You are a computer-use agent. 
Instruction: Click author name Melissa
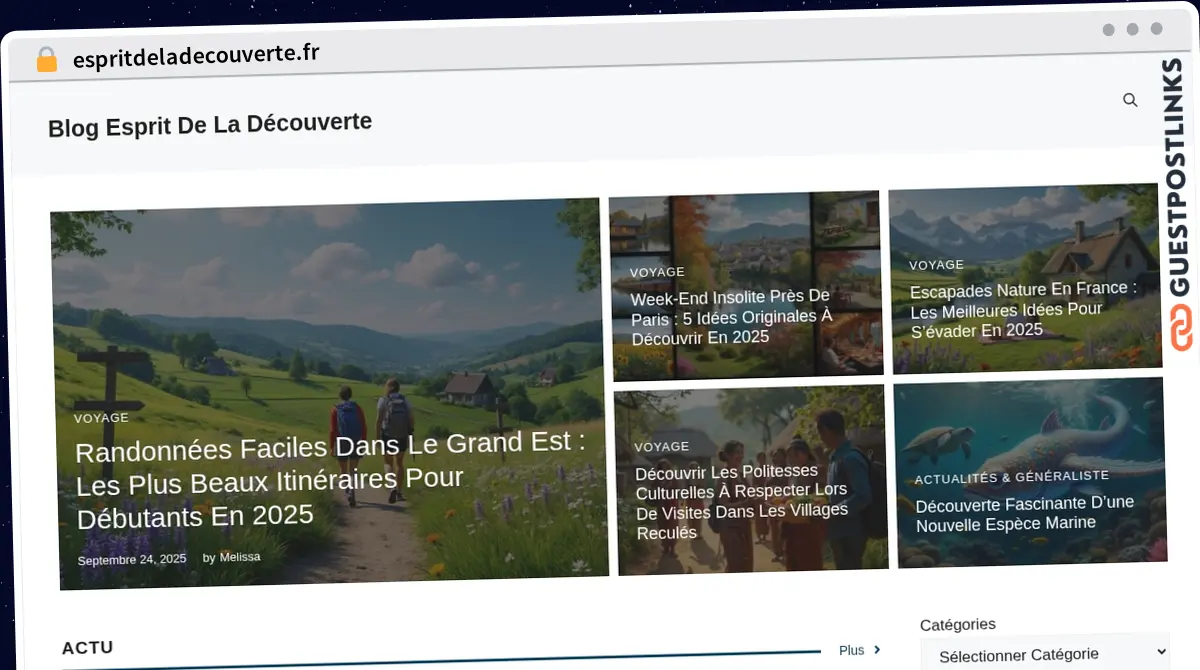tap(240, 557)
